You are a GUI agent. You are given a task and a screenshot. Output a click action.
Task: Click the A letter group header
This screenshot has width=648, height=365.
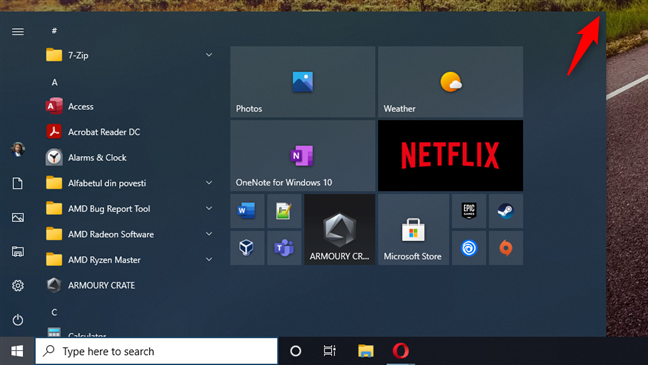coord(54,82)
